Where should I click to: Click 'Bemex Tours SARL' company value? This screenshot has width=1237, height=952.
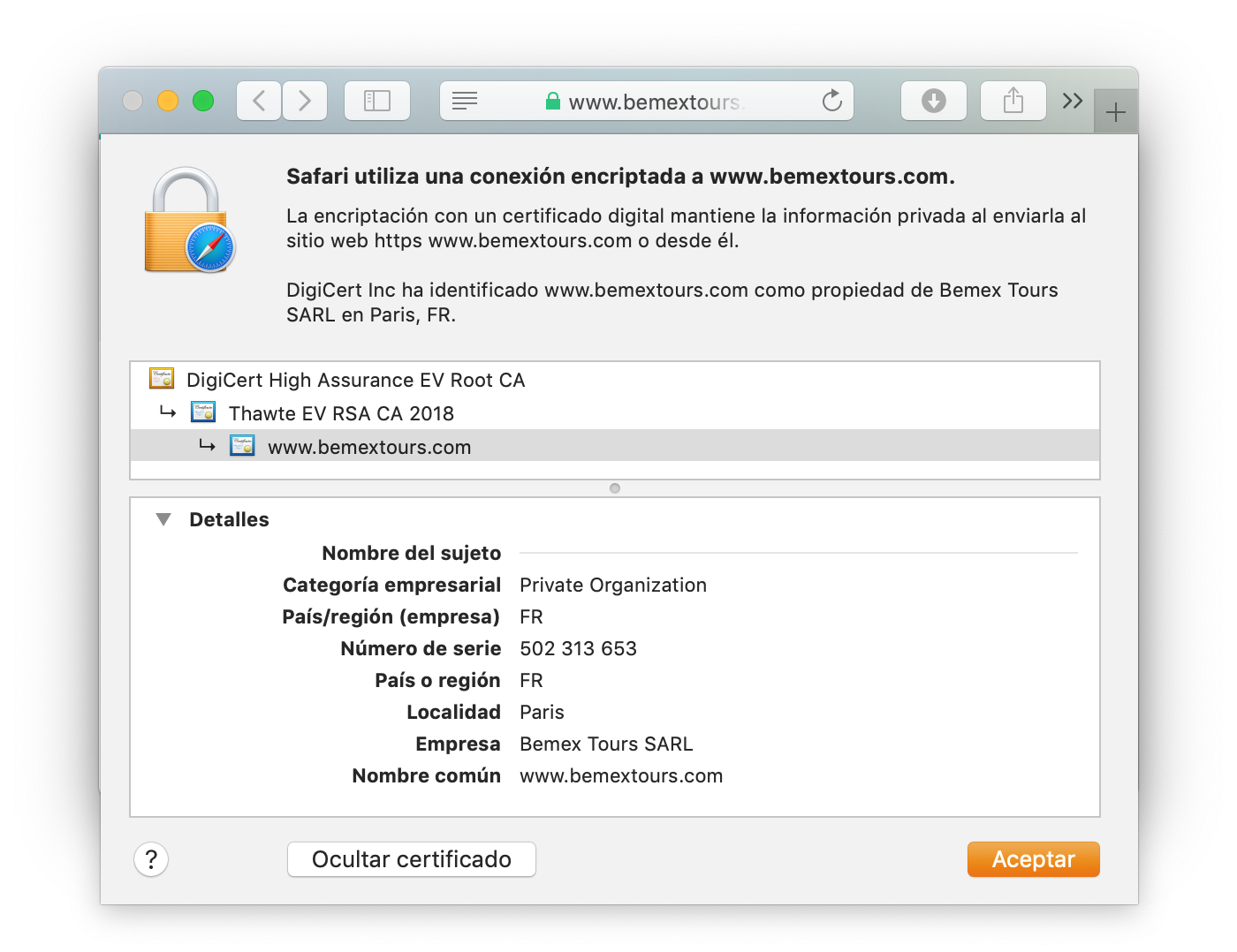coord(606,744)
